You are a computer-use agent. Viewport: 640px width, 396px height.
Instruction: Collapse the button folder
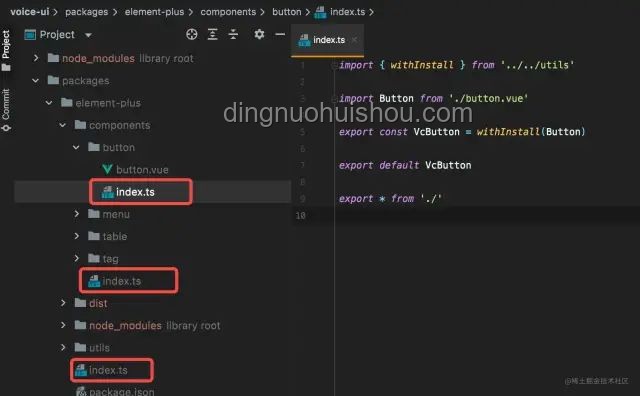coord(76,147)
